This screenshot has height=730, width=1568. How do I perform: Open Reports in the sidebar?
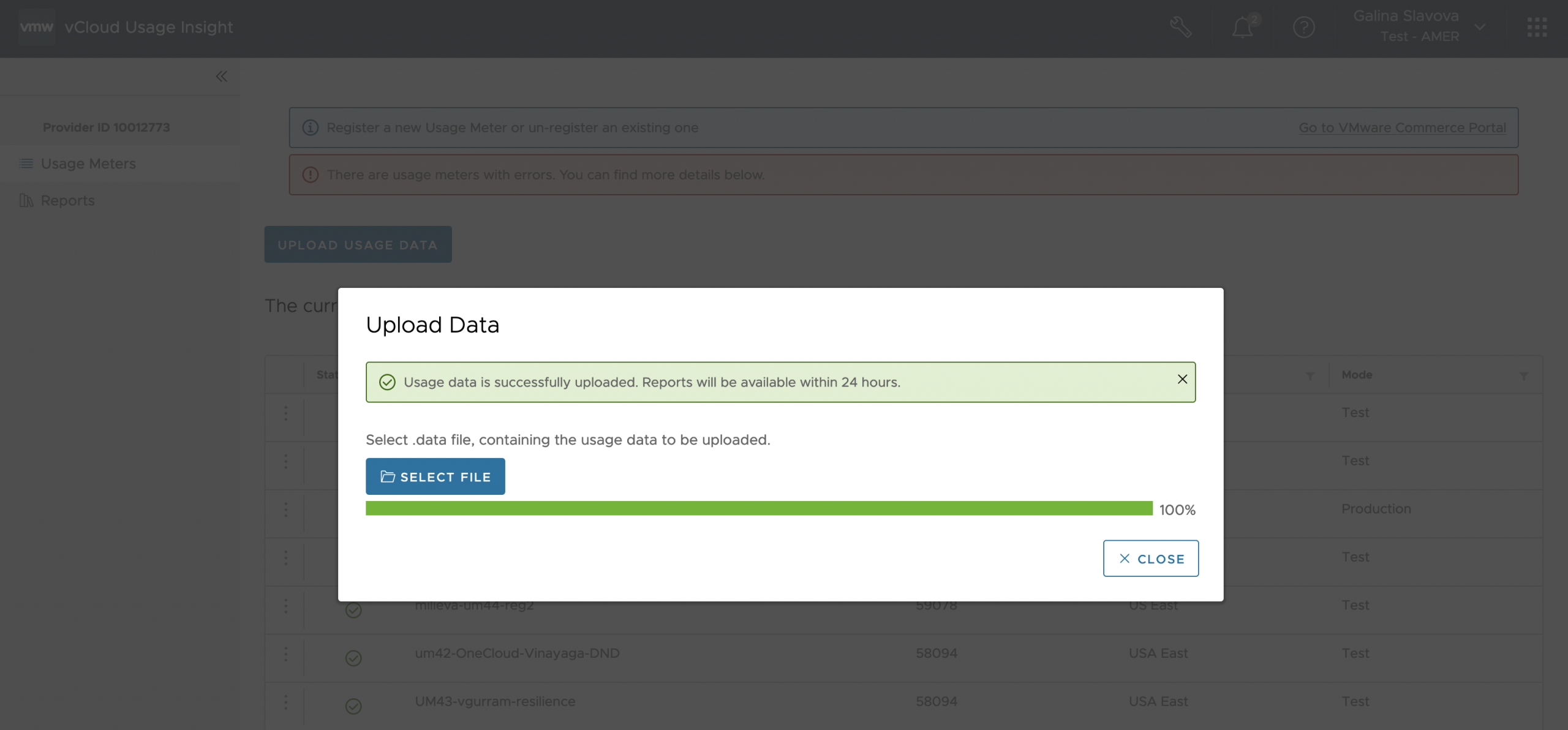tap(67, 200)
